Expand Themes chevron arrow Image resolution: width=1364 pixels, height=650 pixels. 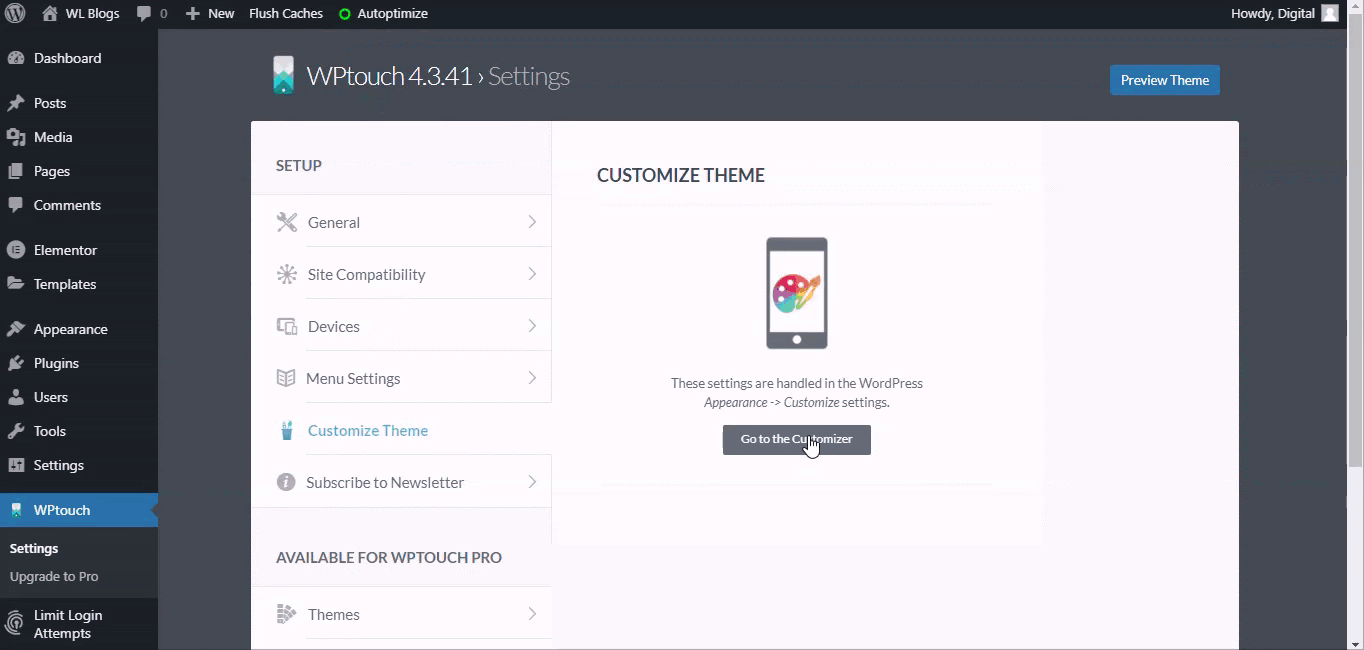coord(532,614)
